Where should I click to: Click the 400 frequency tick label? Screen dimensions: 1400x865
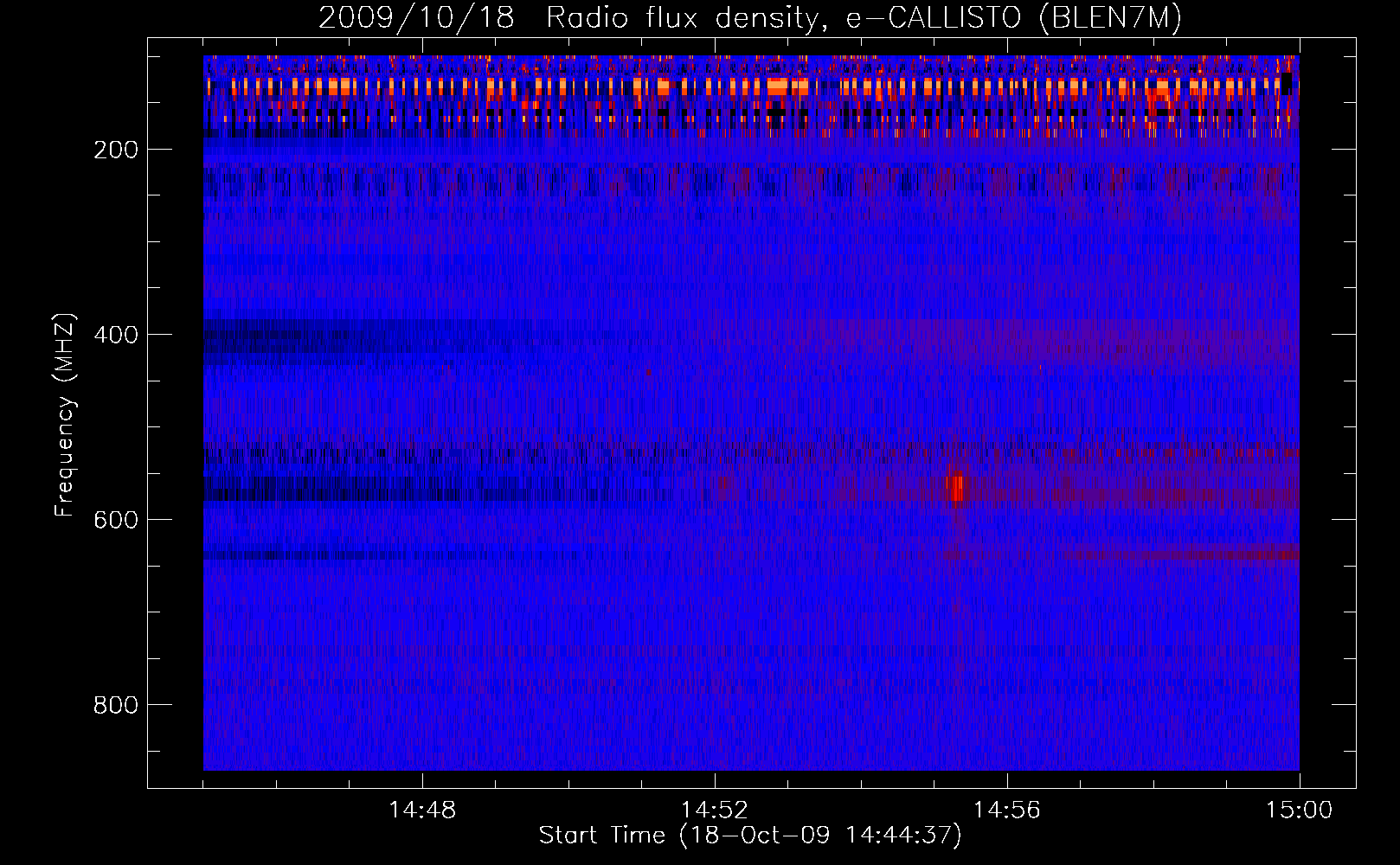point(116,335)
